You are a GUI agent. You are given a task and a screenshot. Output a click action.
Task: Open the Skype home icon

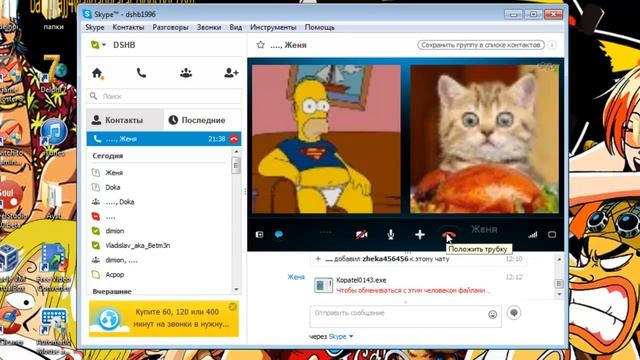click(x=97, y=73)
